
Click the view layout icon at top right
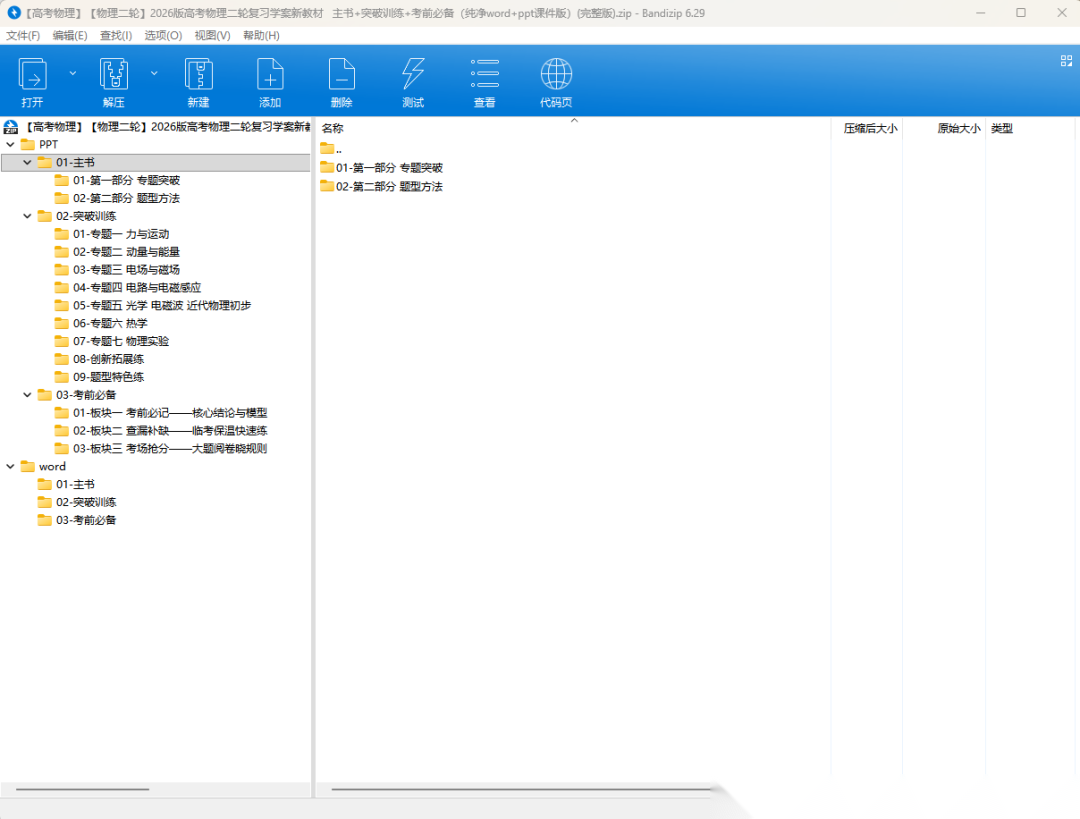1066,61
